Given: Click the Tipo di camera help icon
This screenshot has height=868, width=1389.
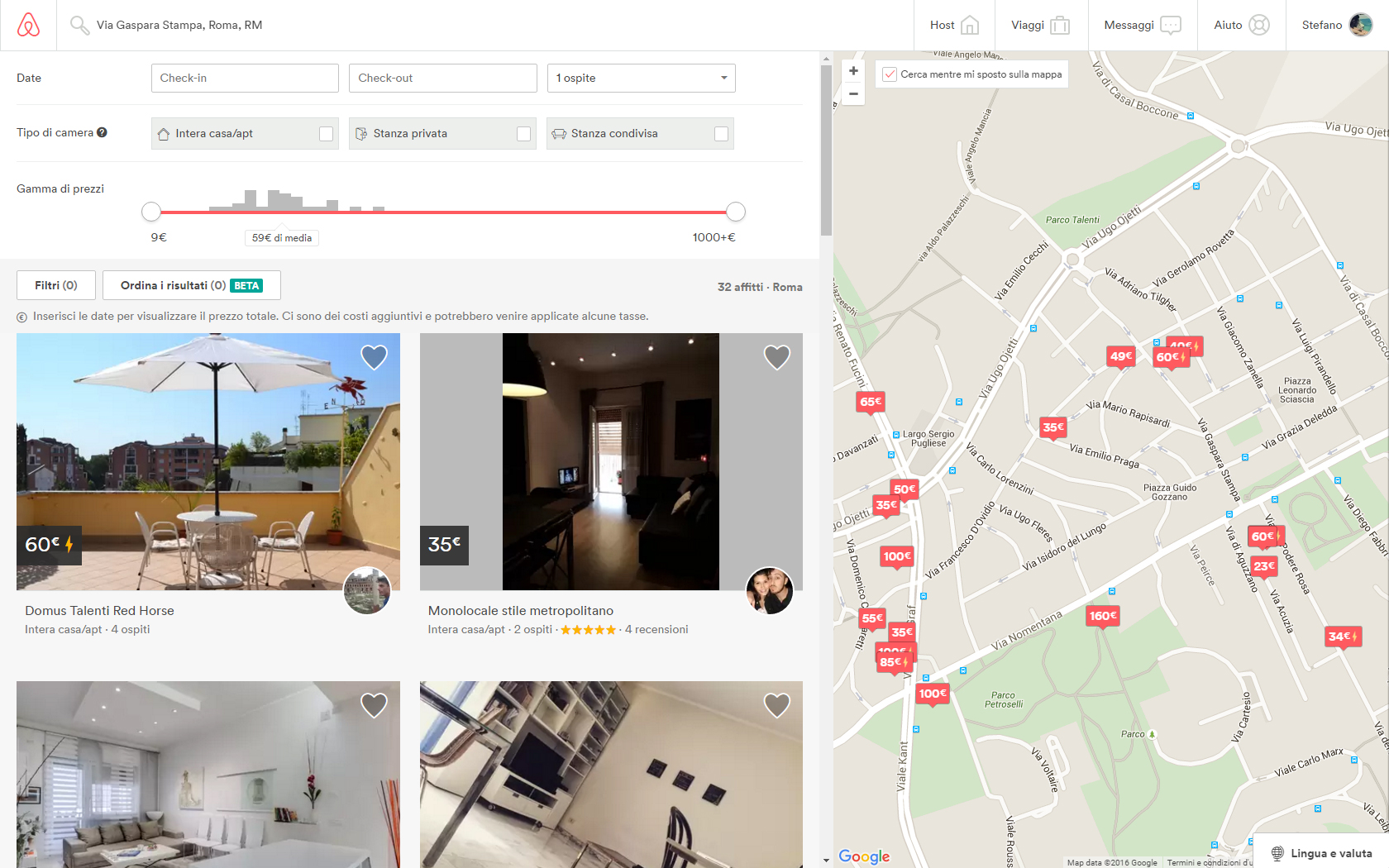Looking at the screenshot, I should [x=102, y=132].
